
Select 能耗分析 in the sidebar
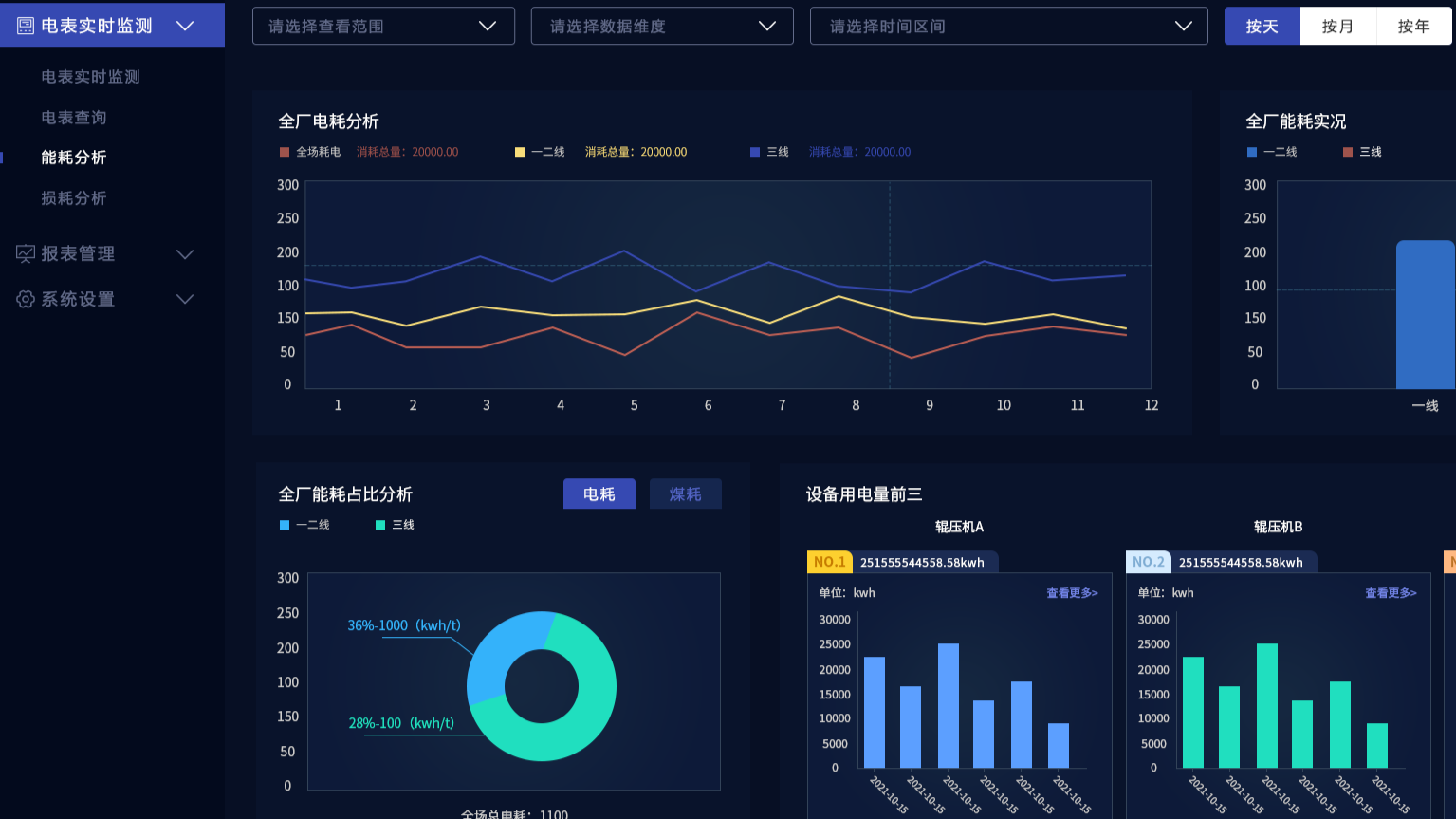tap(74, 158)
